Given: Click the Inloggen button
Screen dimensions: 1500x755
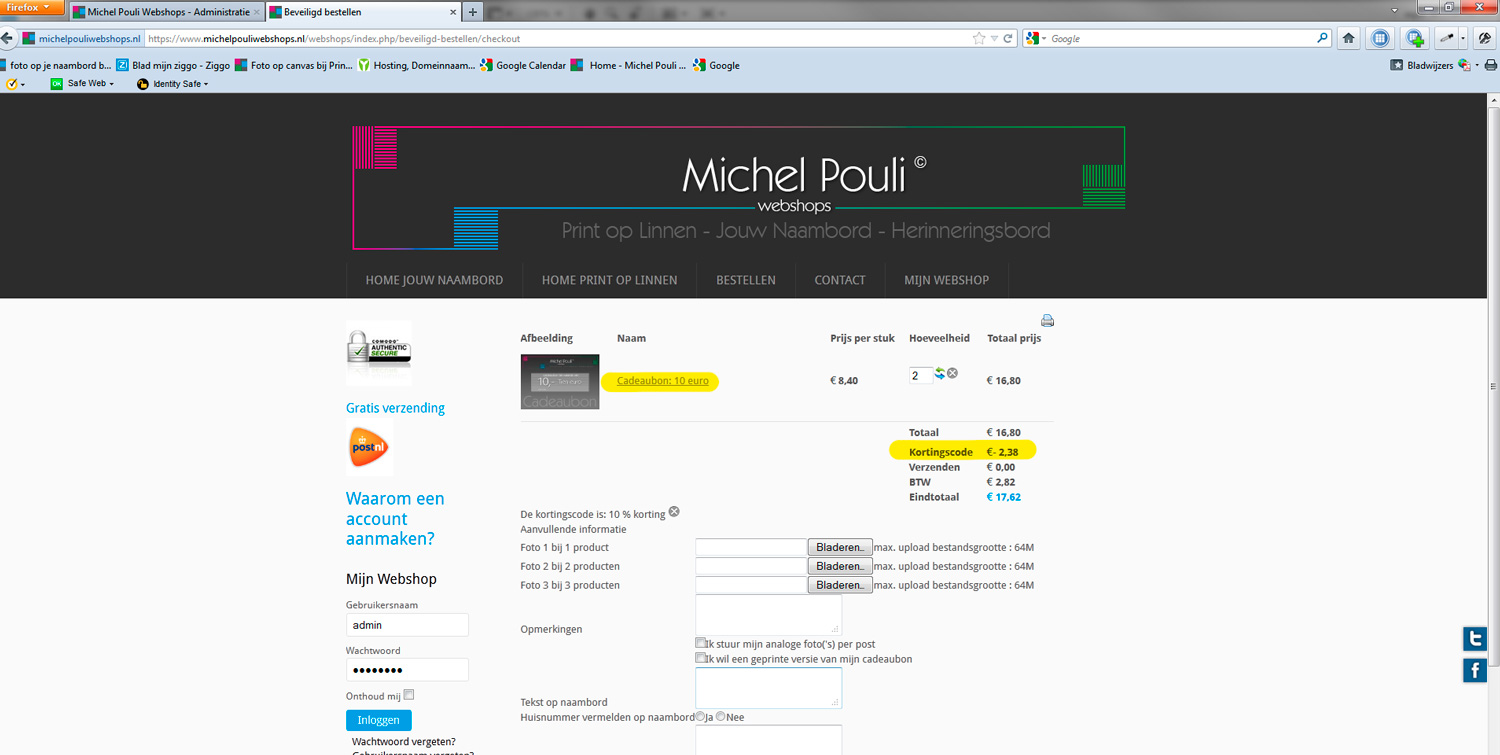Looking at the screenshot, I should pos(379,720).
